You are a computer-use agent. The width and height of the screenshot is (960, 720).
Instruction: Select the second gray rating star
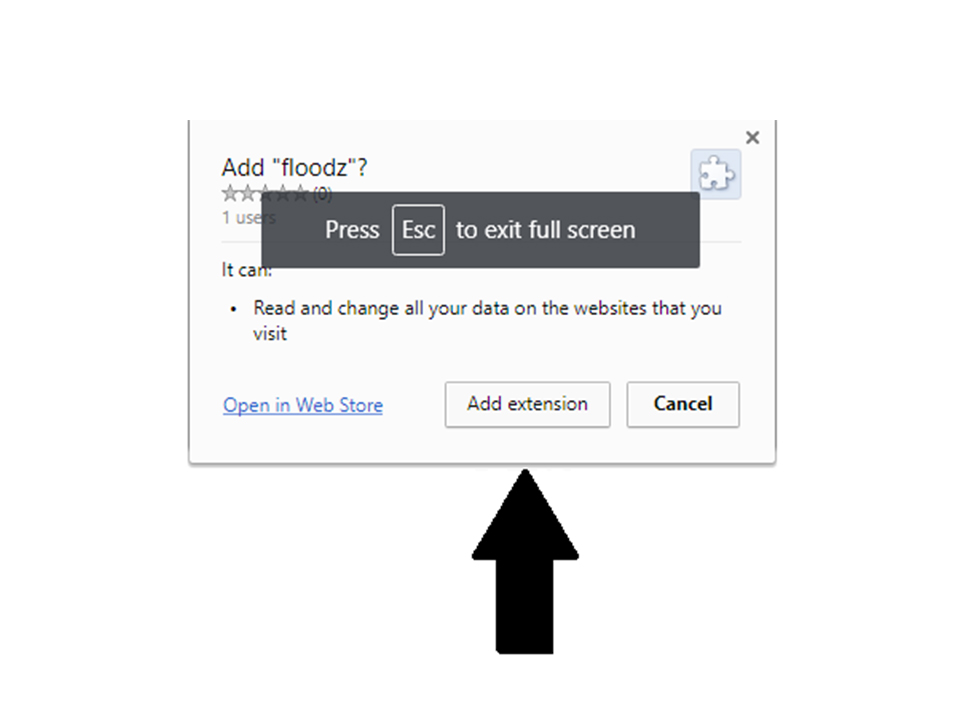click(247, 194)
